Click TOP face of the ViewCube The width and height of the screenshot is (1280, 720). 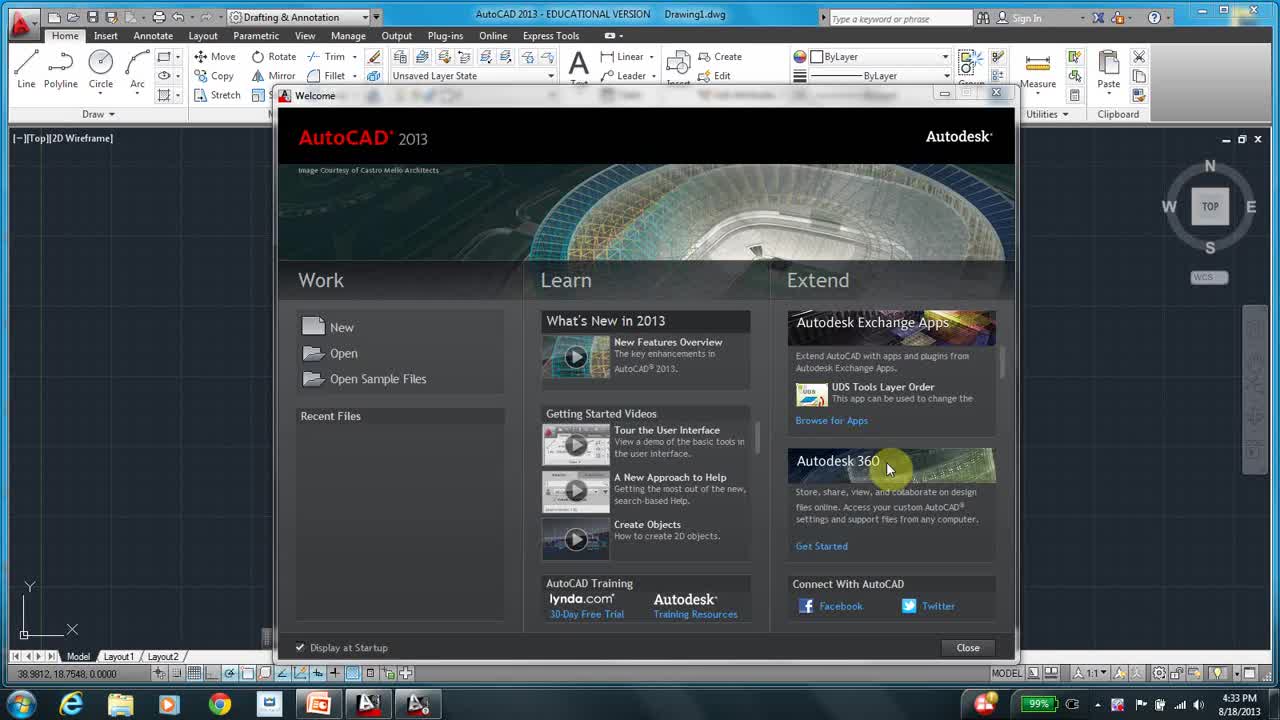pyautogui.click(x=1210, y=206)
